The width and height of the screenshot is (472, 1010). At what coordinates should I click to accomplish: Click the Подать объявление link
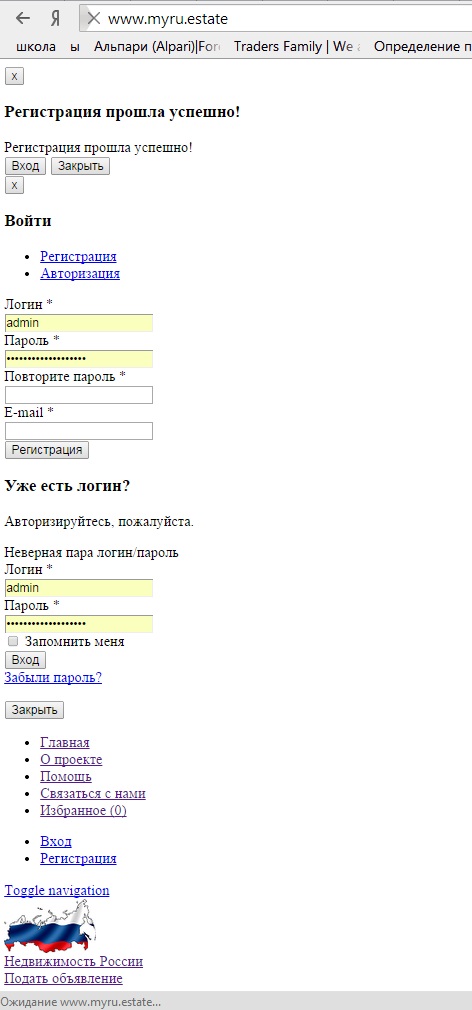point(63,978)
